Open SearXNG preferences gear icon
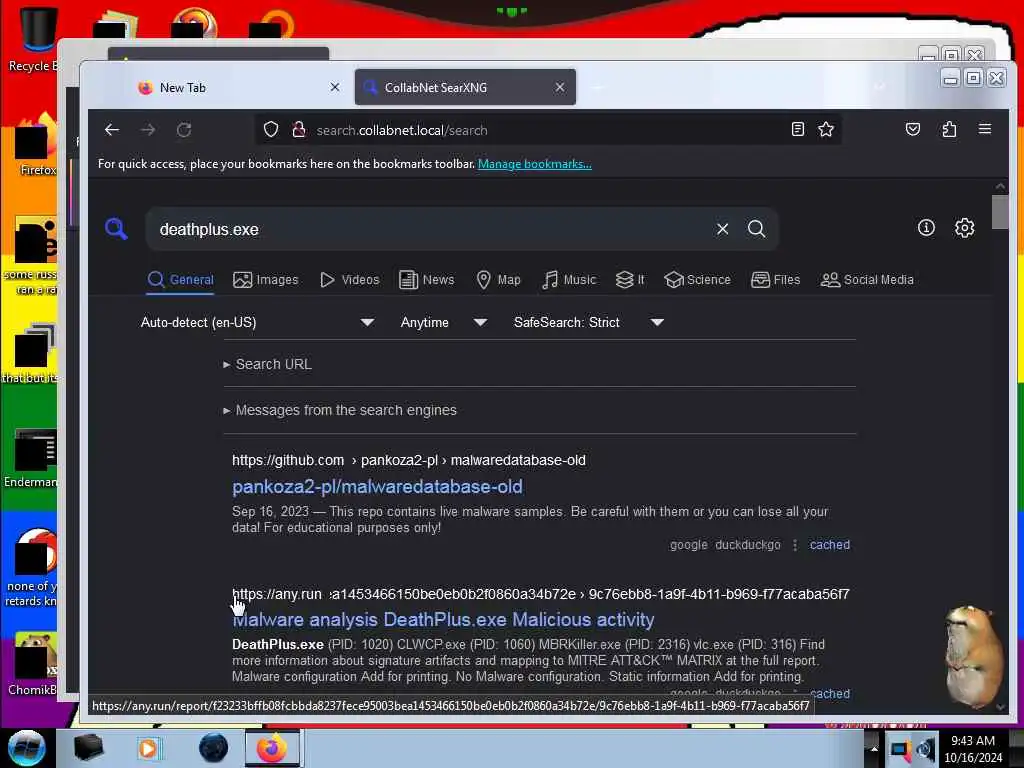This screenshot has width=1024, height=768. [965, 227]
